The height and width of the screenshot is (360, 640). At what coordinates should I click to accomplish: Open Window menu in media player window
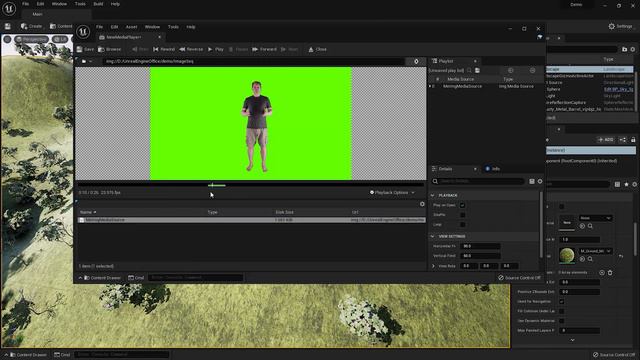[152, 27]
